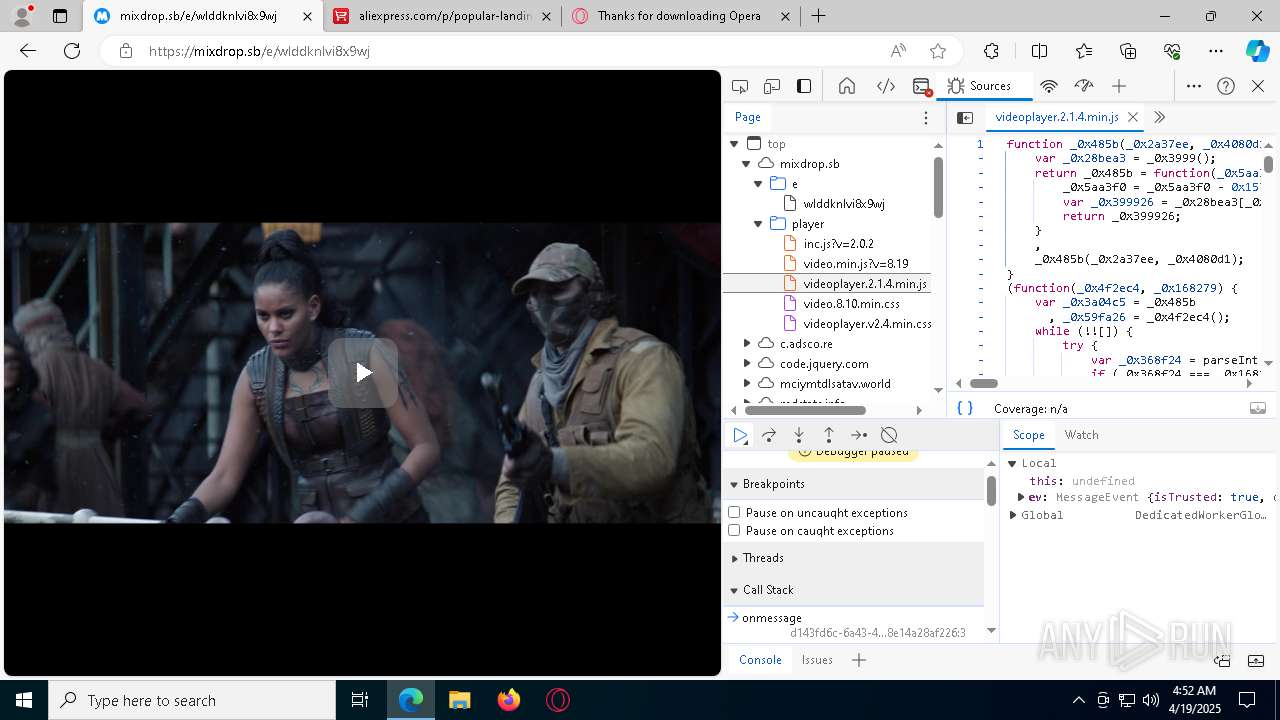Expand the Global scope entry
The height and width of the screenshot is (720, 1280).
(x=1012, y=516)
